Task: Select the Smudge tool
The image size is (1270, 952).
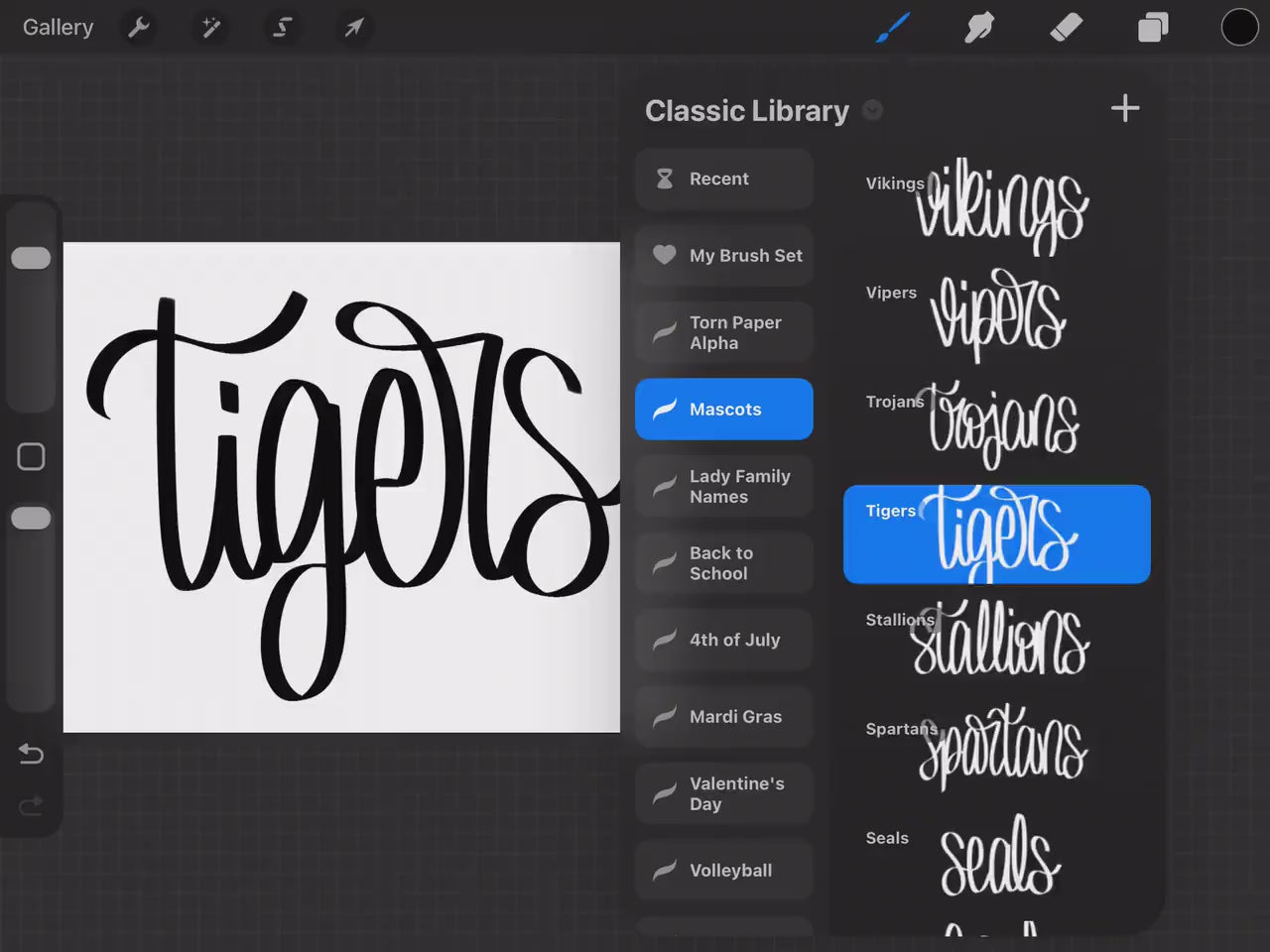Action: coord(979,28)
